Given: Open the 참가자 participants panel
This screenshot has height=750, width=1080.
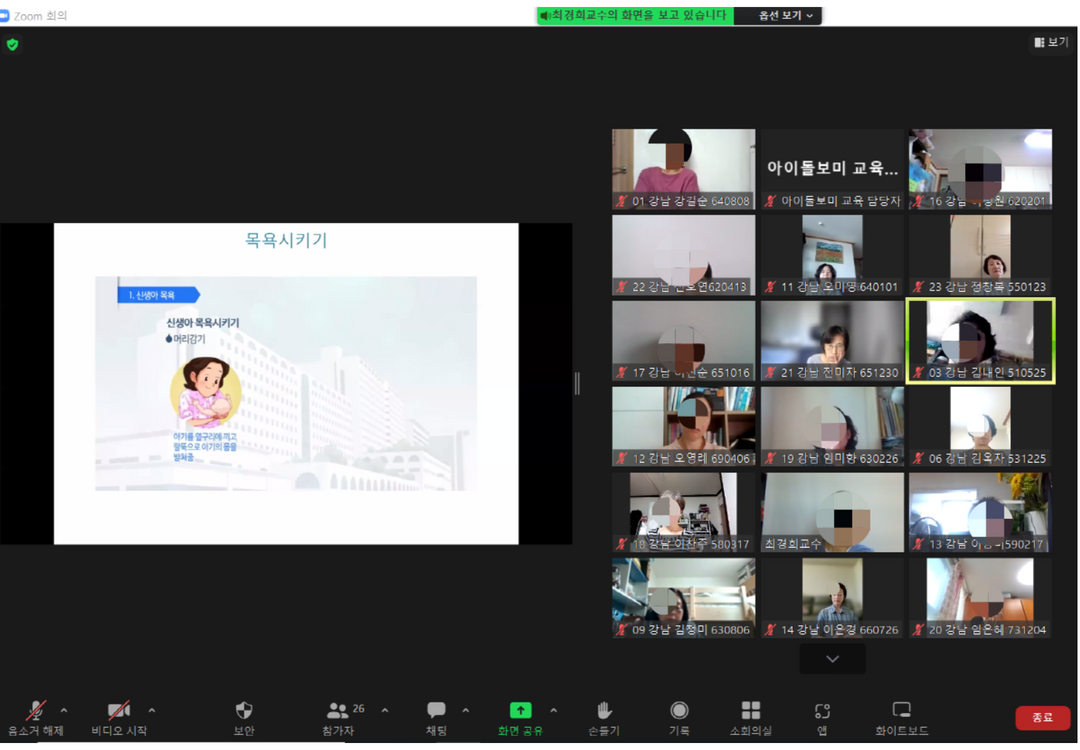Looking at the screenshot, I should (338, 718).
